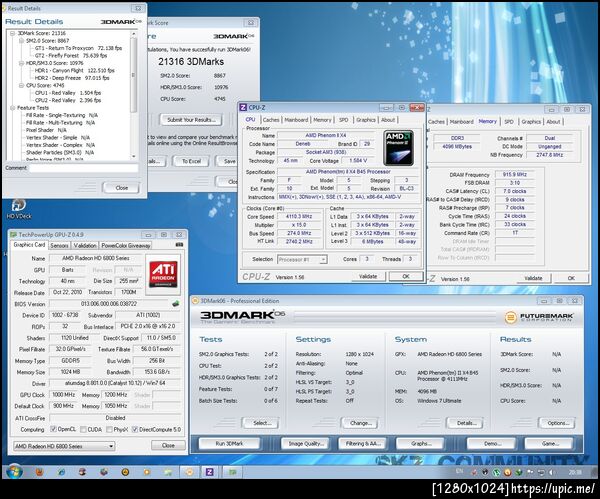Viewport: 600px width, 499px height.
Task: Collapse the HDR/SM3.0 Score tree node
Action: tap(21, 63)
